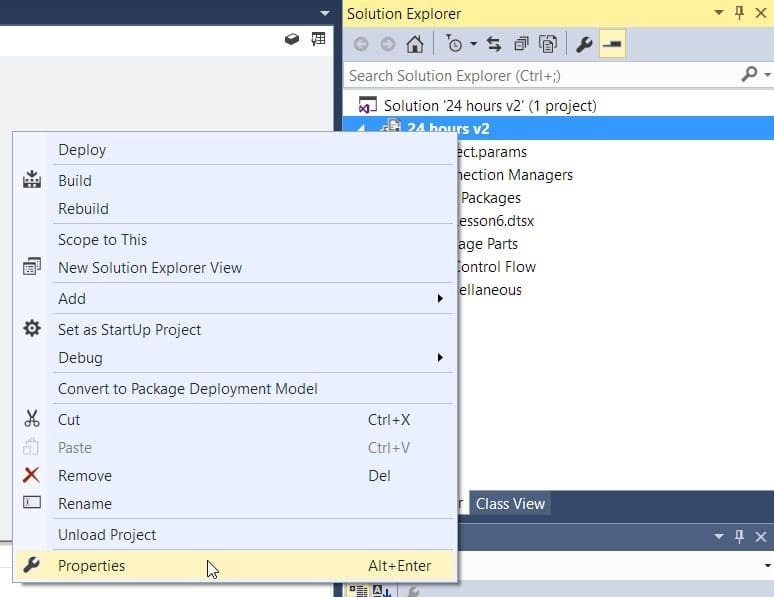
Task: Click the Categorized view icon in Properties panel
Action: pos(358,591)
